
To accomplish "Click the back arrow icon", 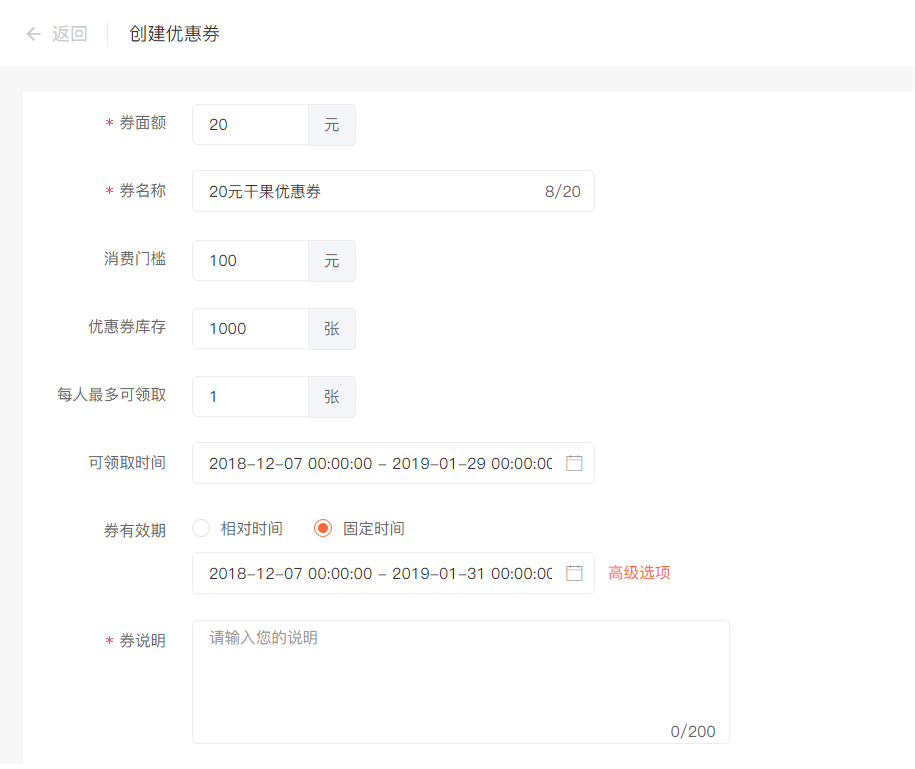I will [x=33, y=34].
